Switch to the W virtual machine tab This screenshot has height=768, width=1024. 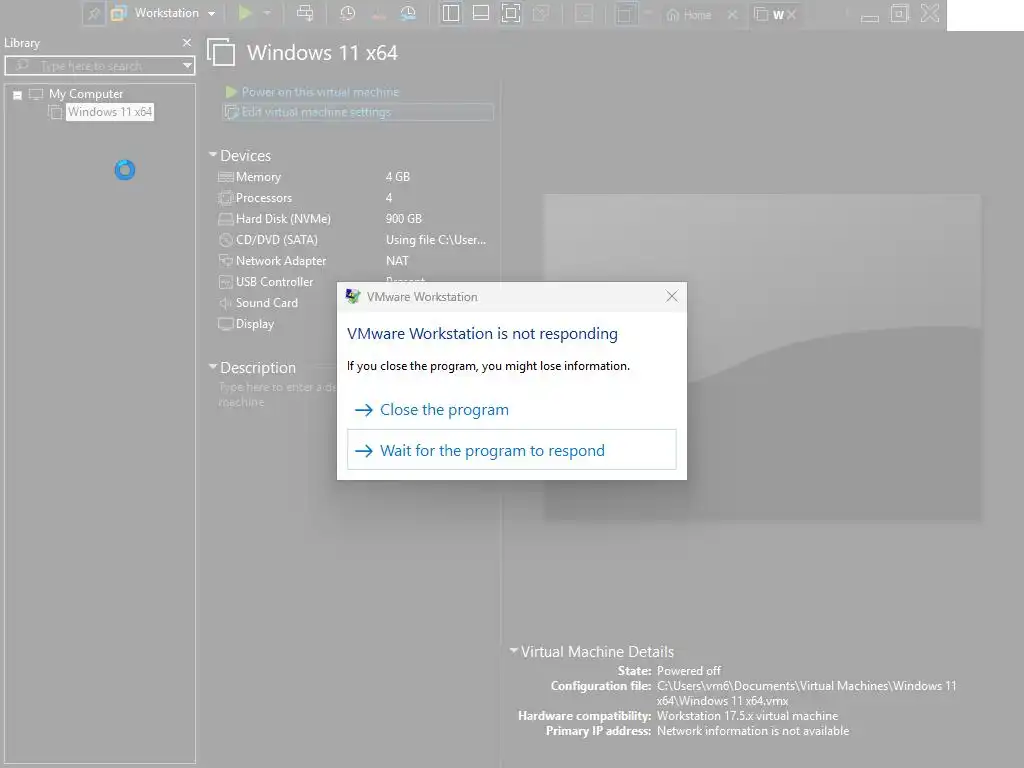click(769, 14)
